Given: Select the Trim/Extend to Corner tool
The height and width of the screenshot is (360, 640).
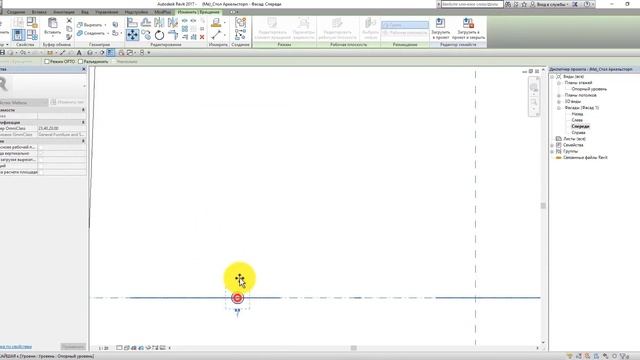Looking at the screenshot, I should (x=173, y=35).
